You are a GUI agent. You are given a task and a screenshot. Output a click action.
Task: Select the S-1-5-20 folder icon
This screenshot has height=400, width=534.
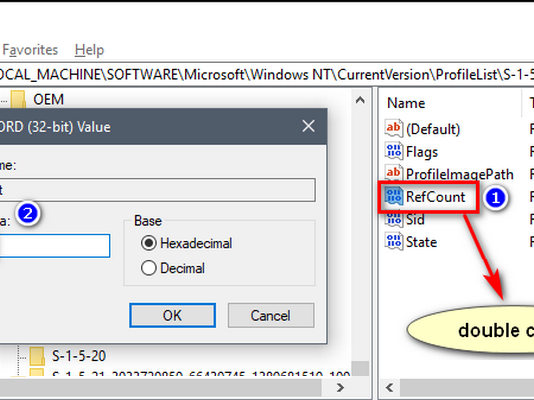click(37, 356)
